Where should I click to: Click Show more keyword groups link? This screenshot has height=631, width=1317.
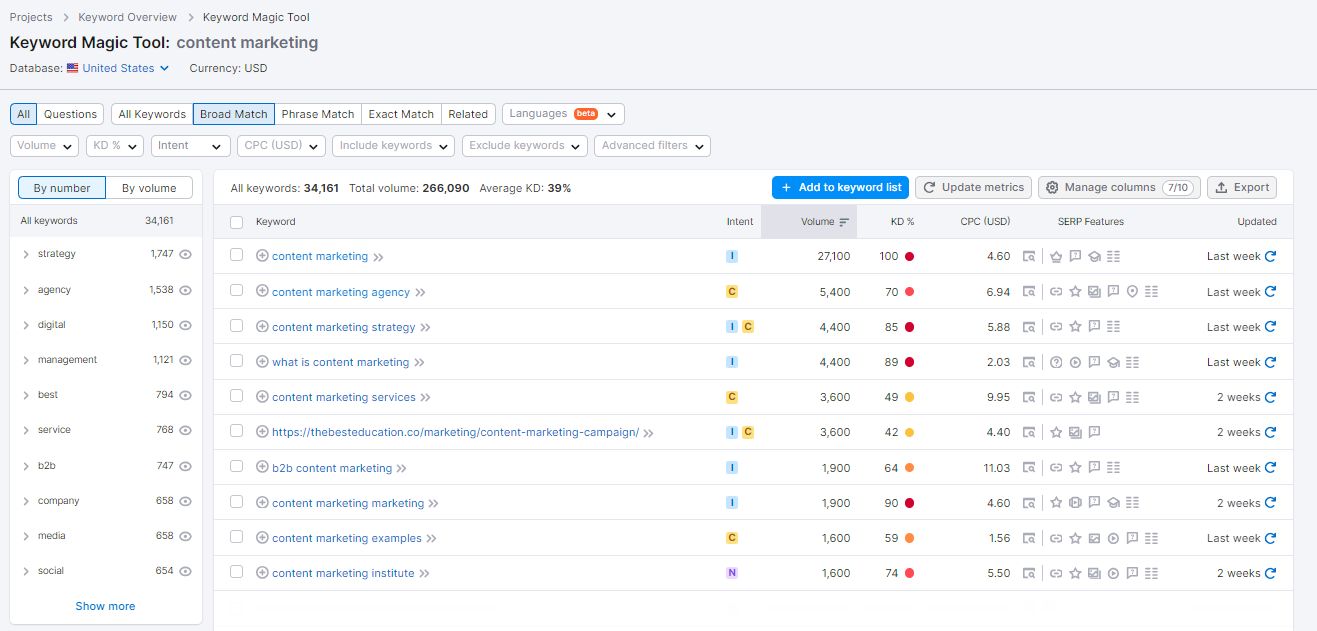pyautogui.click(x=105, y=606)
